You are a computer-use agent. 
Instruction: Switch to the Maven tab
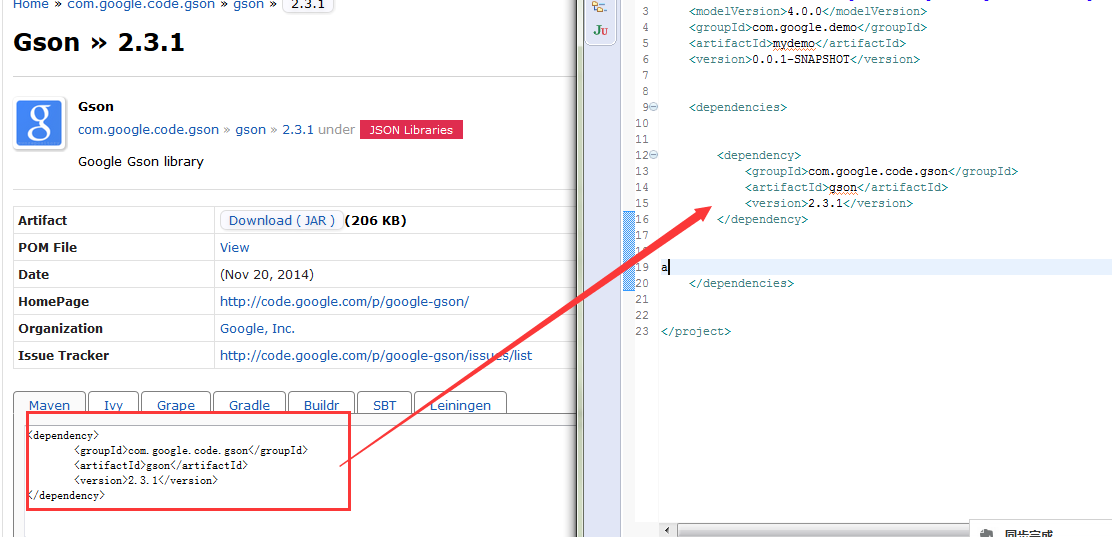50,405
